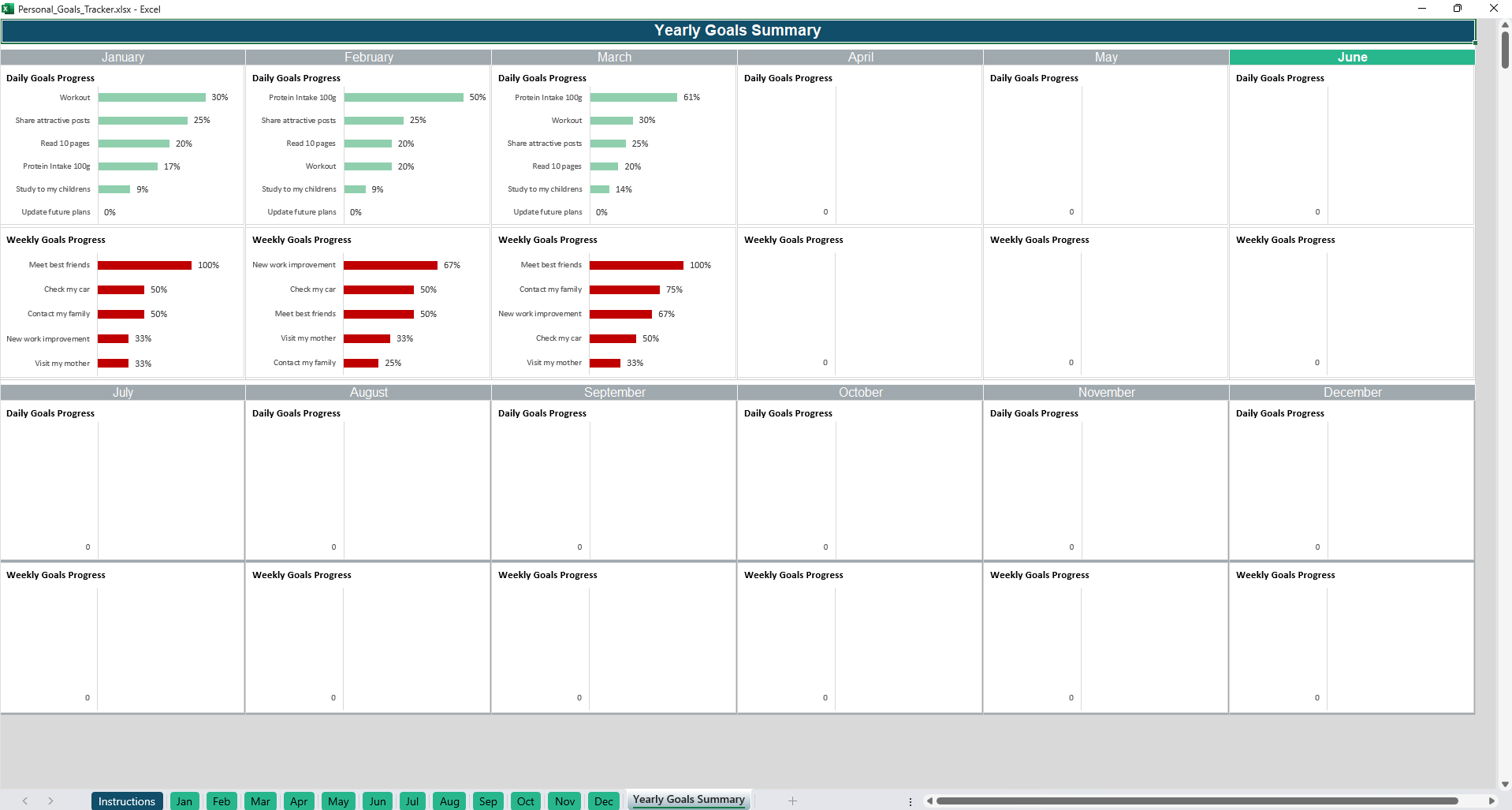
Task: Open the Instructions sheet tab
Action: tap(127, 801)
